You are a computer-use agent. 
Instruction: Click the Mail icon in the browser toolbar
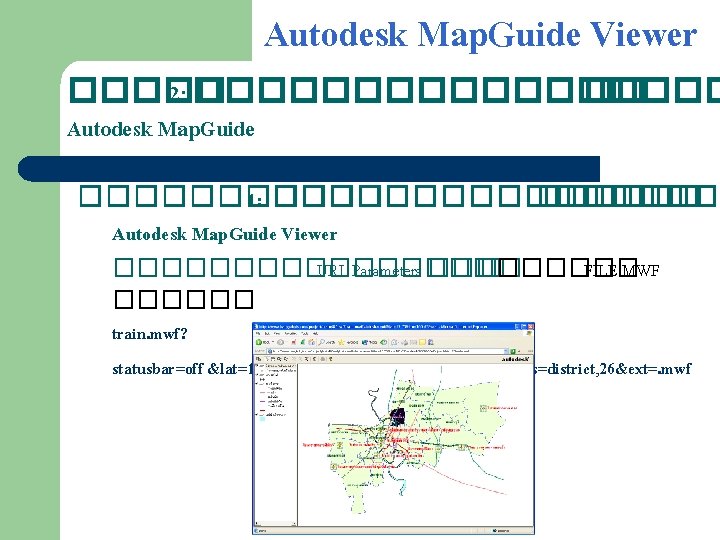(x=394, y=342)
